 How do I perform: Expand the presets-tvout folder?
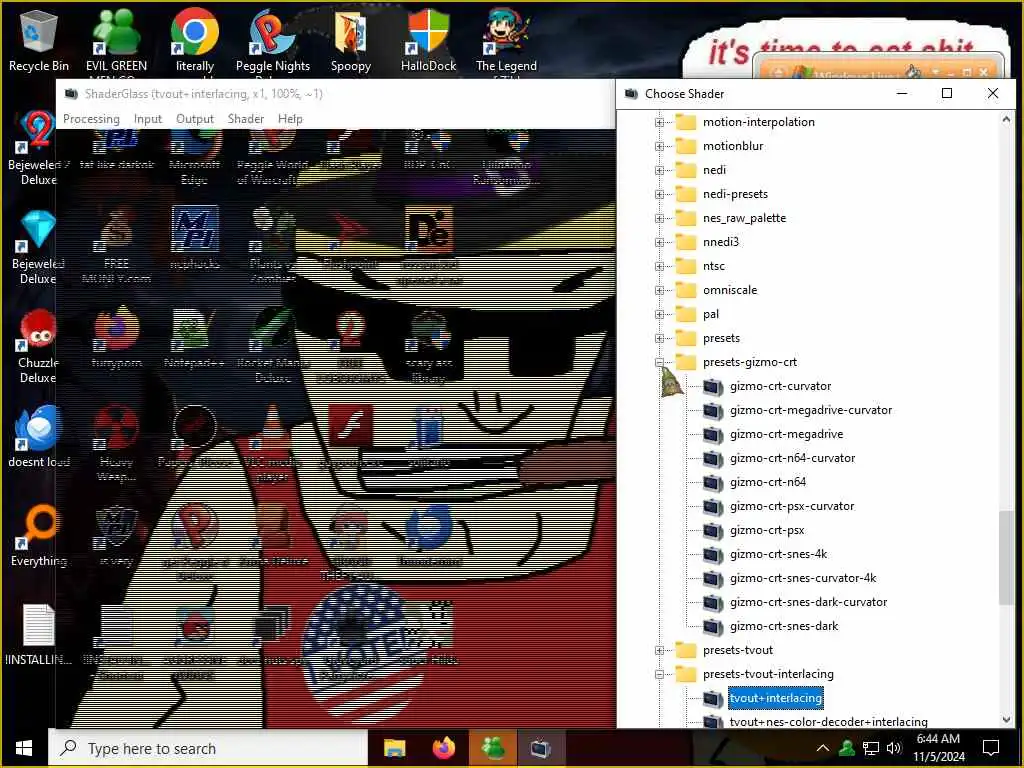coord(659,650)
